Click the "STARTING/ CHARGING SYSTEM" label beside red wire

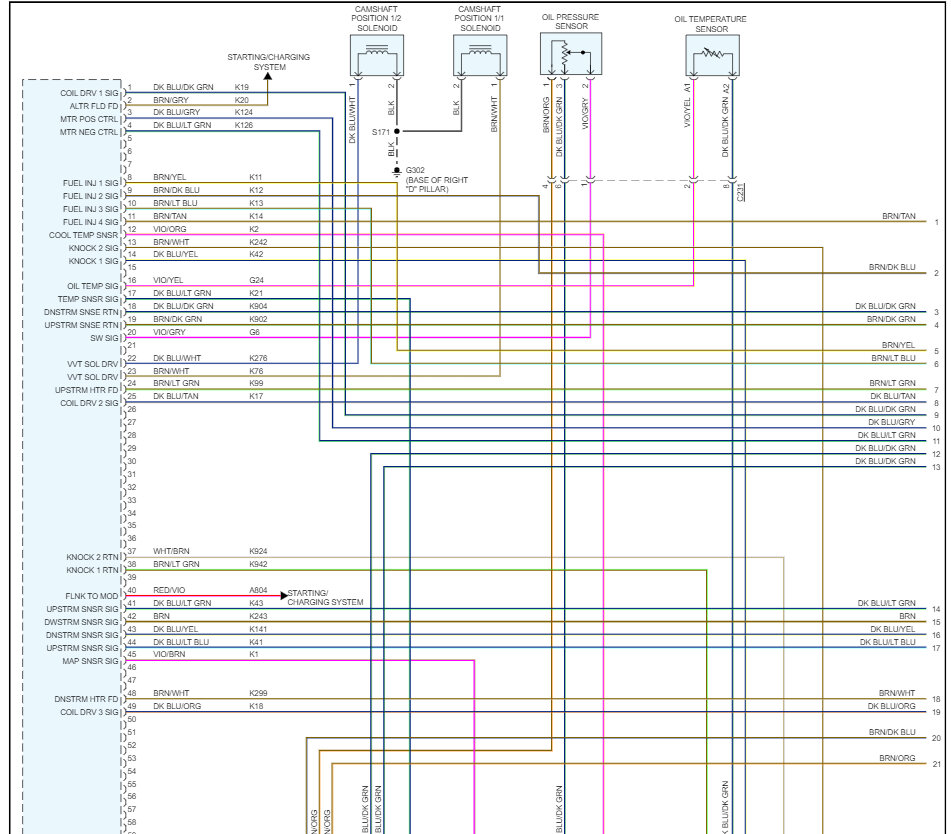click(325, 597)
